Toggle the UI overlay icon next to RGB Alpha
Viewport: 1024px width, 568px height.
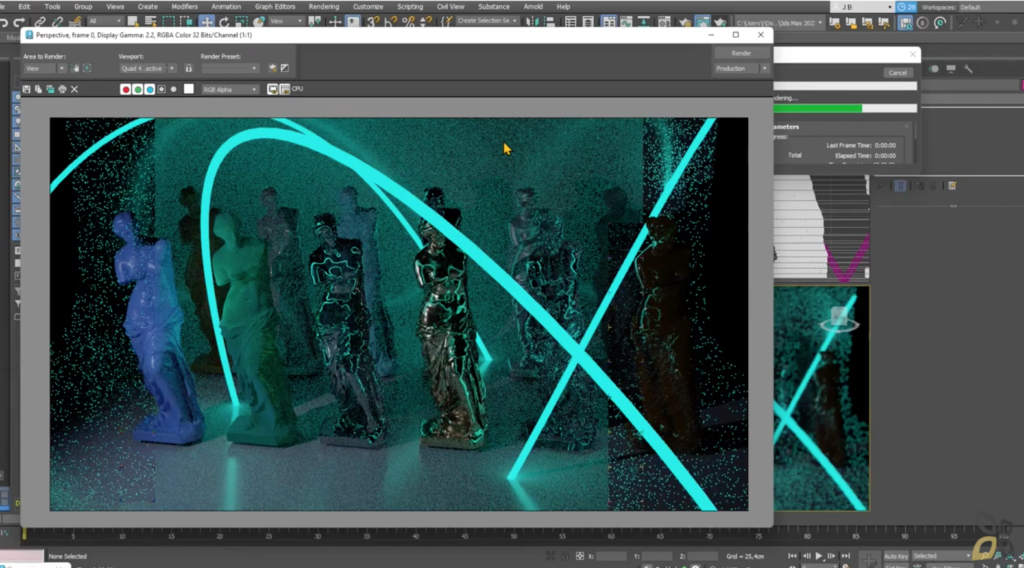(x=272, y=89)
